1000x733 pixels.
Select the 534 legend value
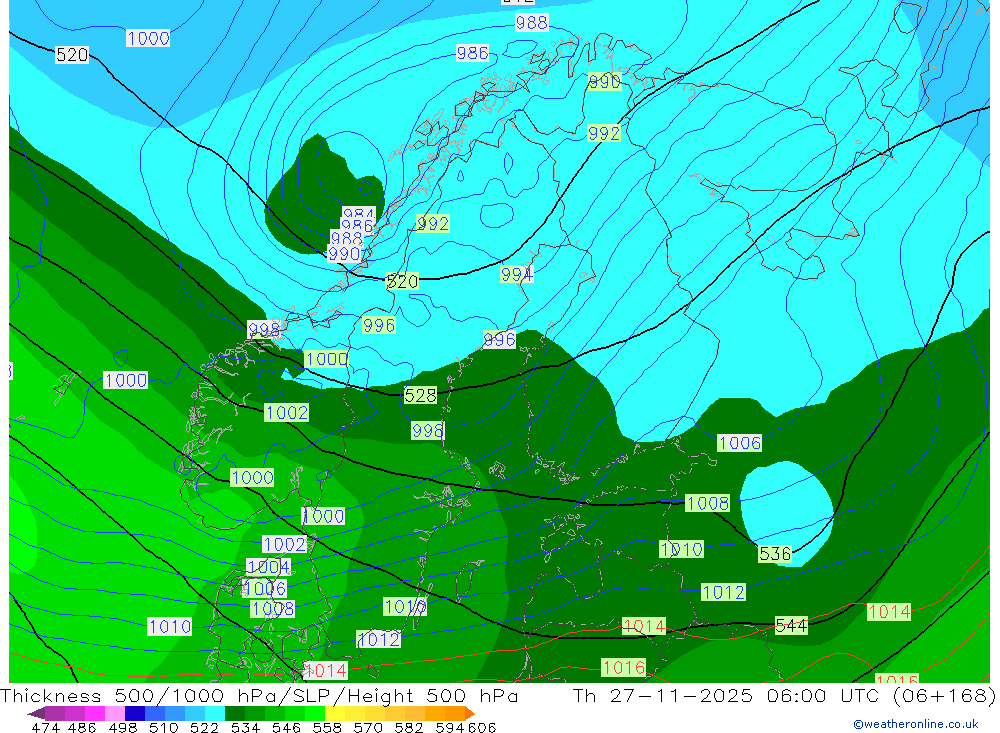coord(246,727)
